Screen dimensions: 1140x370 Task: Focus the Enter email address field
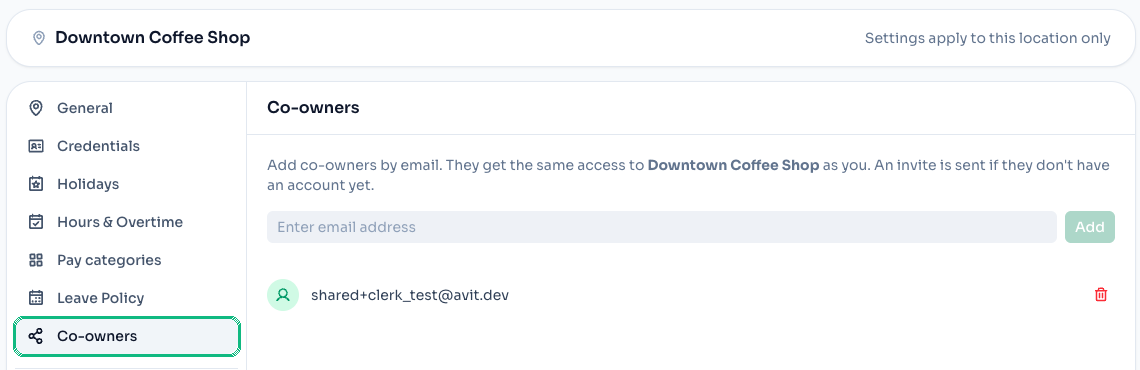(x=662, y=227)
